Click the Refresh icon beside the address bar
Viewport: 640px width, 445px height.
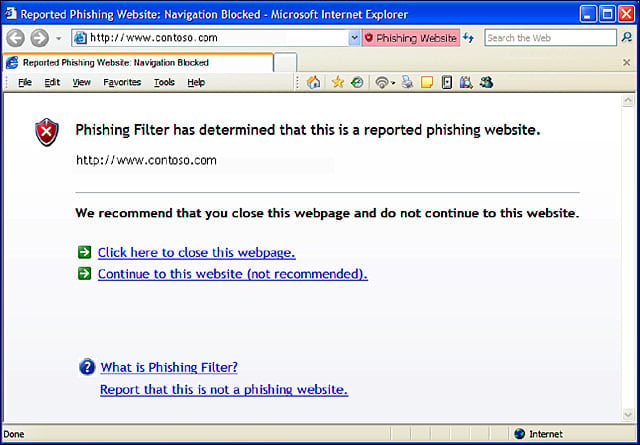point(469,38)
